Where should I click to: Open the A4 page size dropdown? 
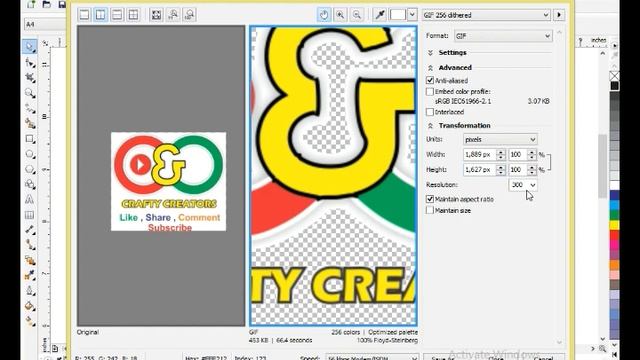[x=45, y=24]
